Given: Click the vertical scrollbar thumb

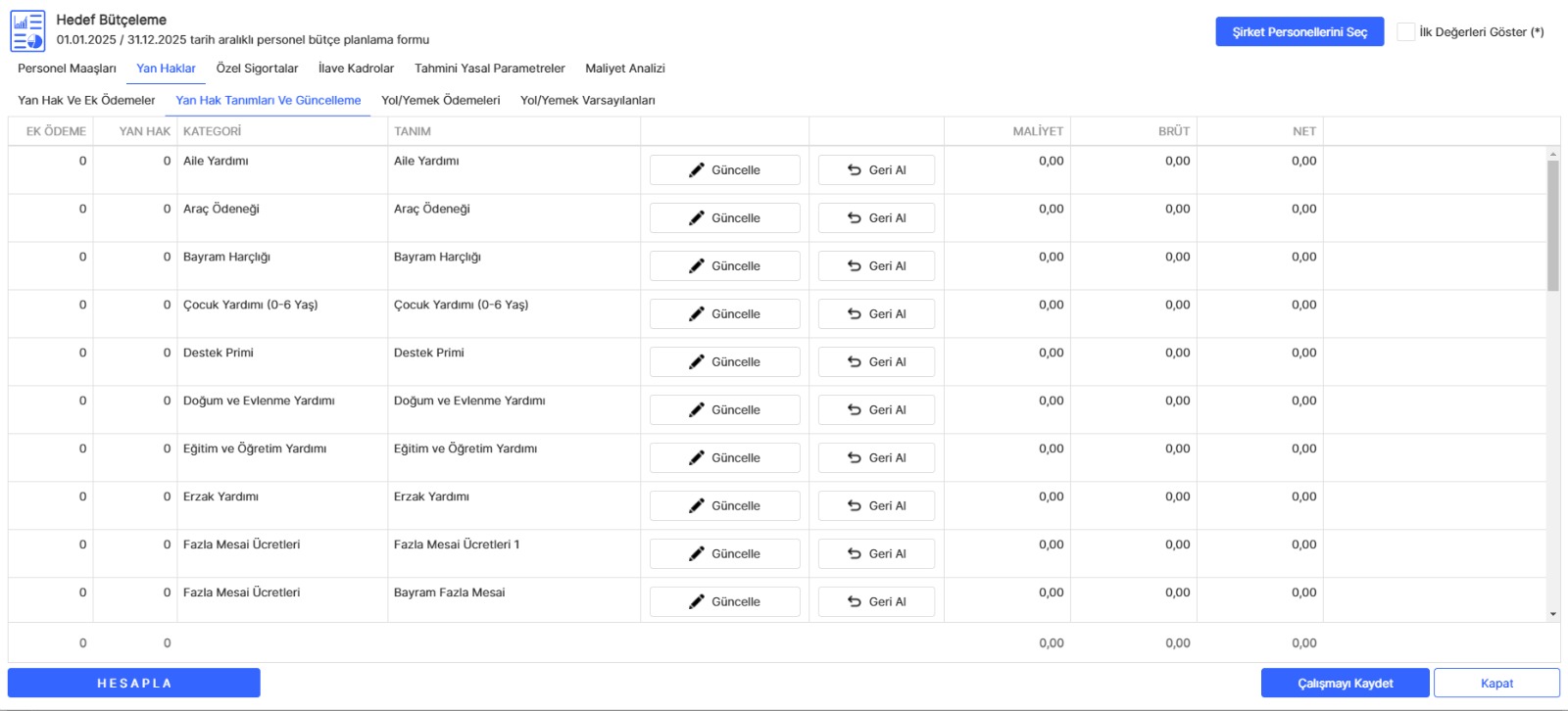Looking at the screenshot, I should click(1552, 225).
